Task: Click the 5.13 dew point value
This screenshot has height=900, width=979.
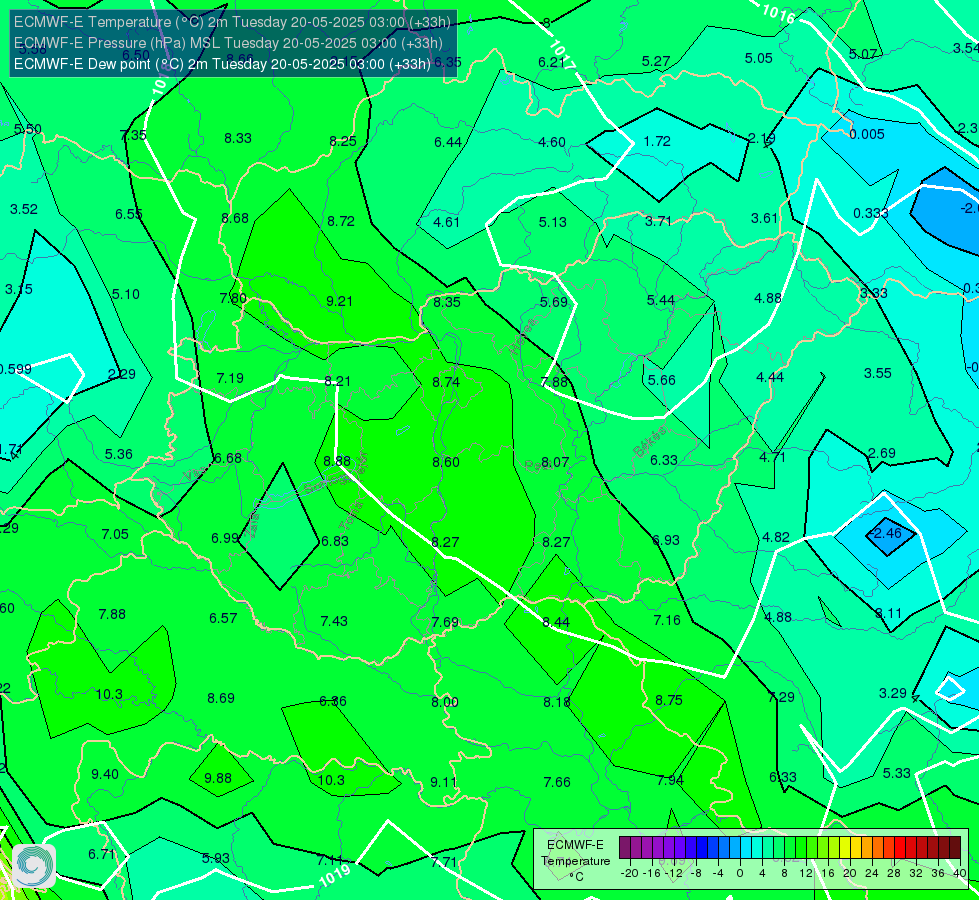Action: pyautogui.click(x=553, y=222)
